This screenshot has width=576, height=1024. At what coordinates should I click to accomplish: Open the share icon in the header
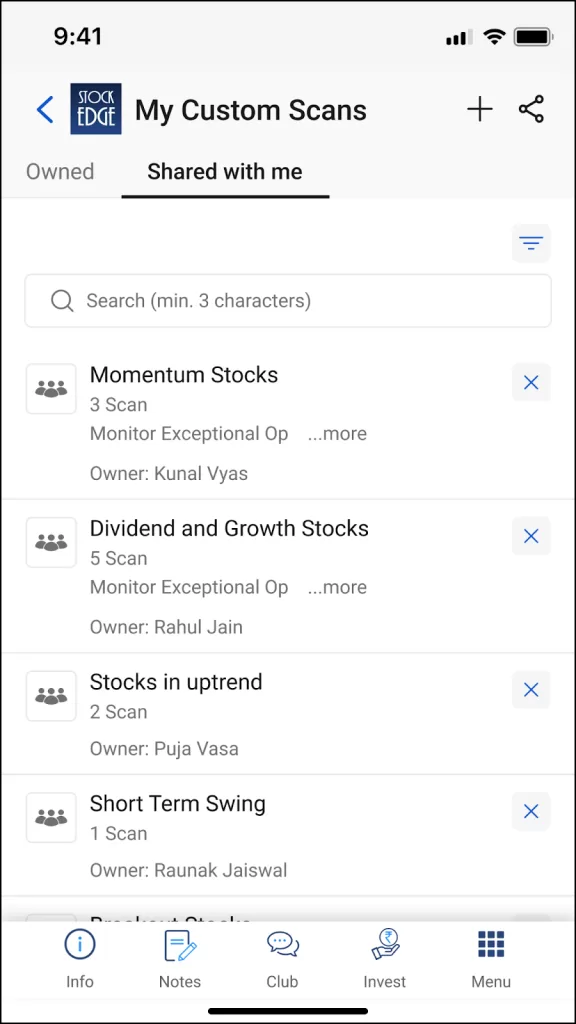532,109
